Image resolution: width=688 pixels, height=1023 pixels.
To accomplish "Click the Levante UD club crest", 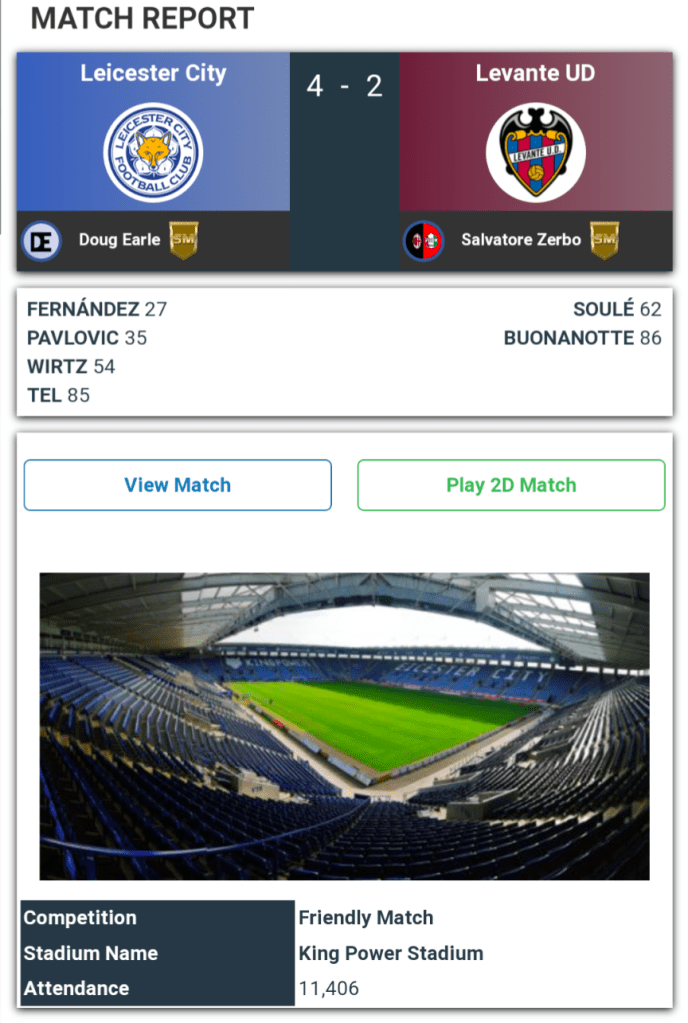I will pos(535,152).
